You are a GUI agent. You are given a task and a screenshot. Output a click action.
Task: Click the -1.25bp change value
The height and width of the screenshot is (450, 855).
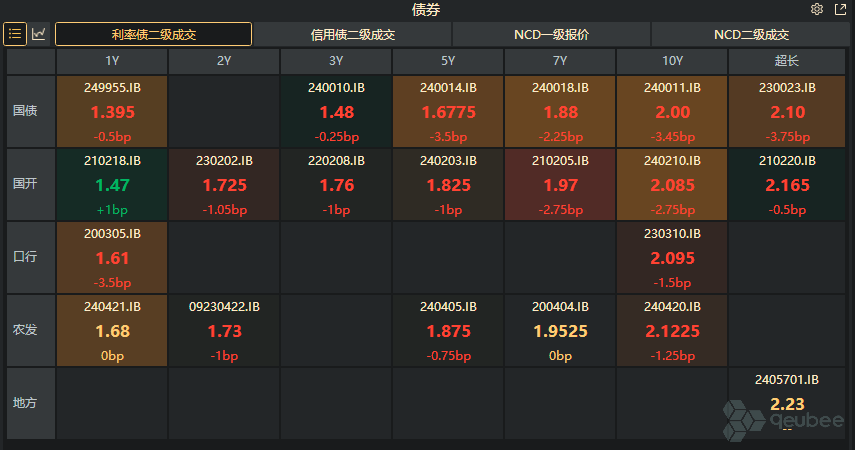tap(672, 356)
